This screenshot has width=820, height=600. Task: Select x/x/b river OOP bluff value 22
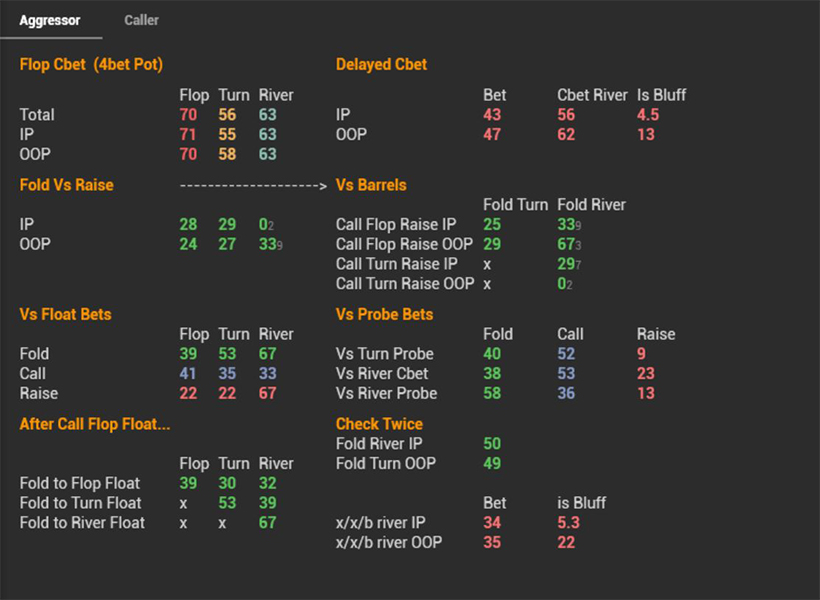tap(566, 542)
